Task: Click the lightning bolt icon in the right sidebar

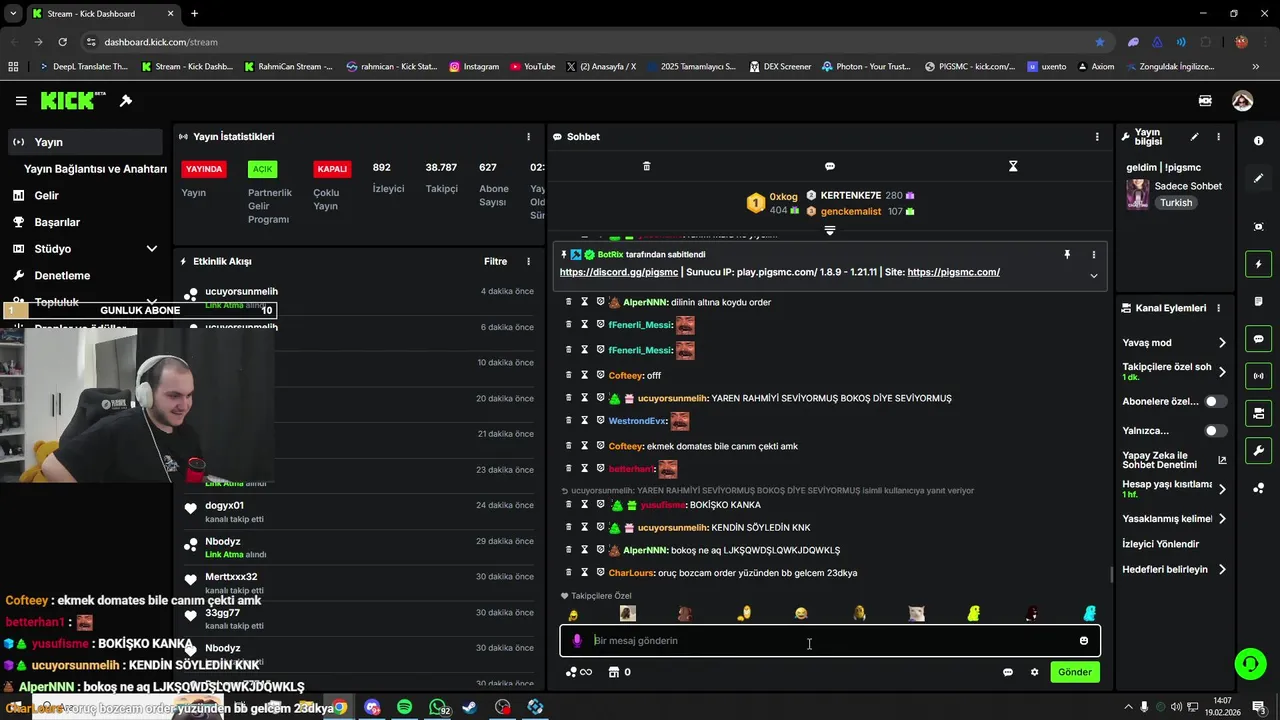Action: tap(1258, 264)
